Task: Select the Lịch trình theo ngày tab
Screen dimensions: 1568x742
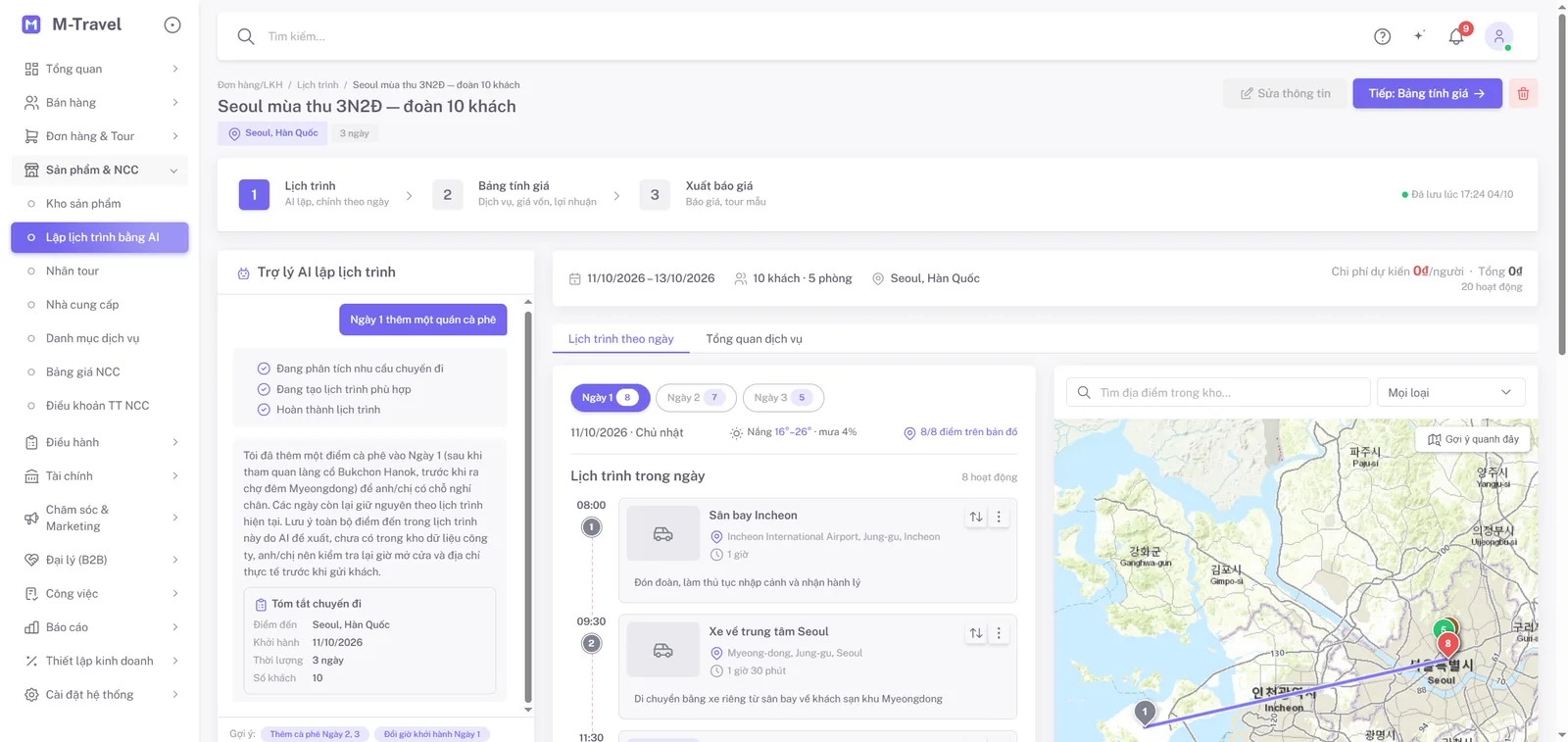Action: click(621, 339)
